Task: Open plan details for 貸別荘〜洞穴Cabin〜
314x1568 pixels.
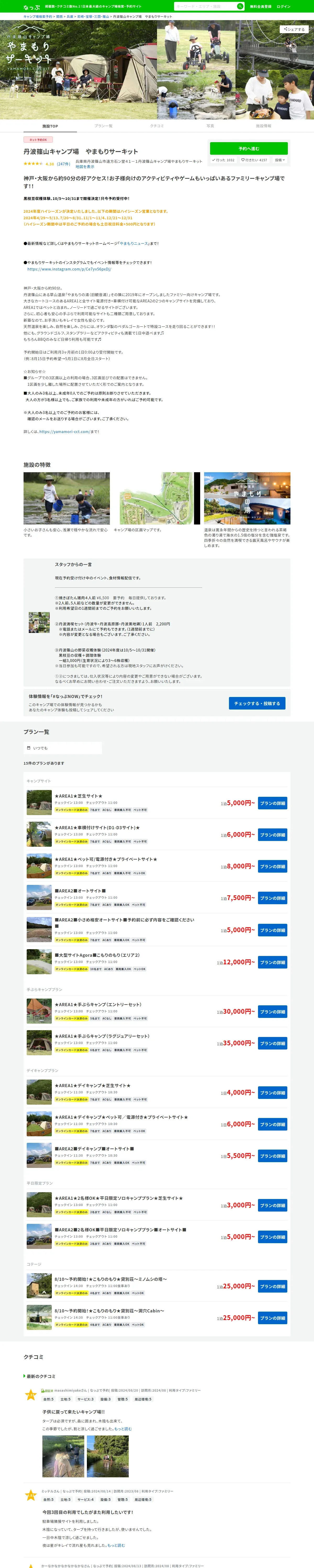Action: 273,1318
